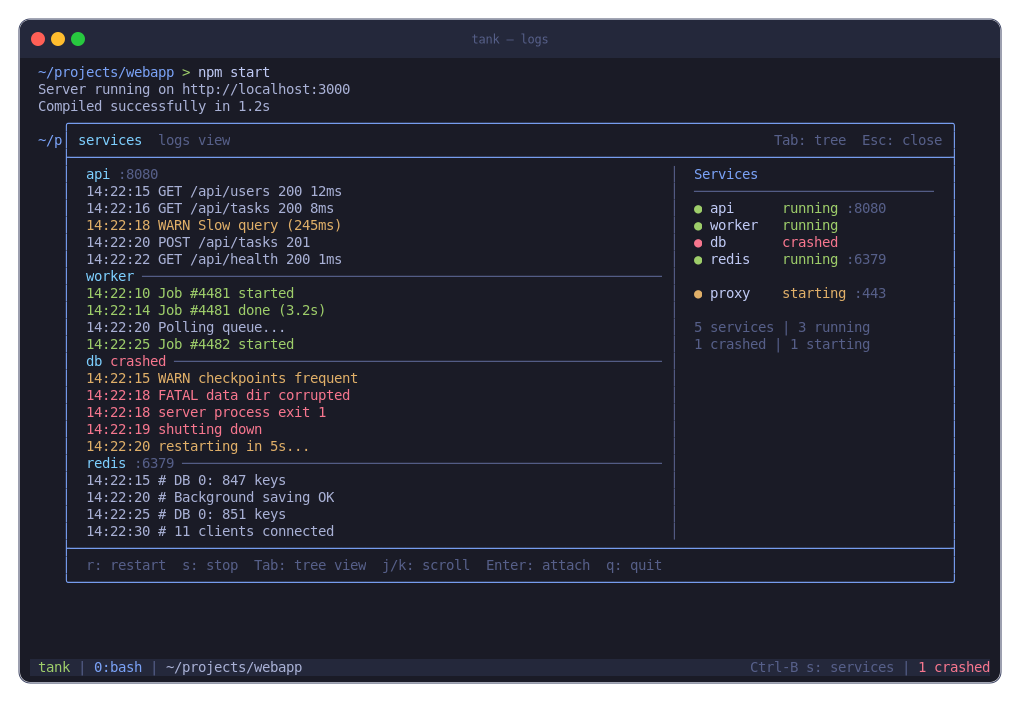Click the 'POST /api/tasks 201' log line

(x=198, y=243)
